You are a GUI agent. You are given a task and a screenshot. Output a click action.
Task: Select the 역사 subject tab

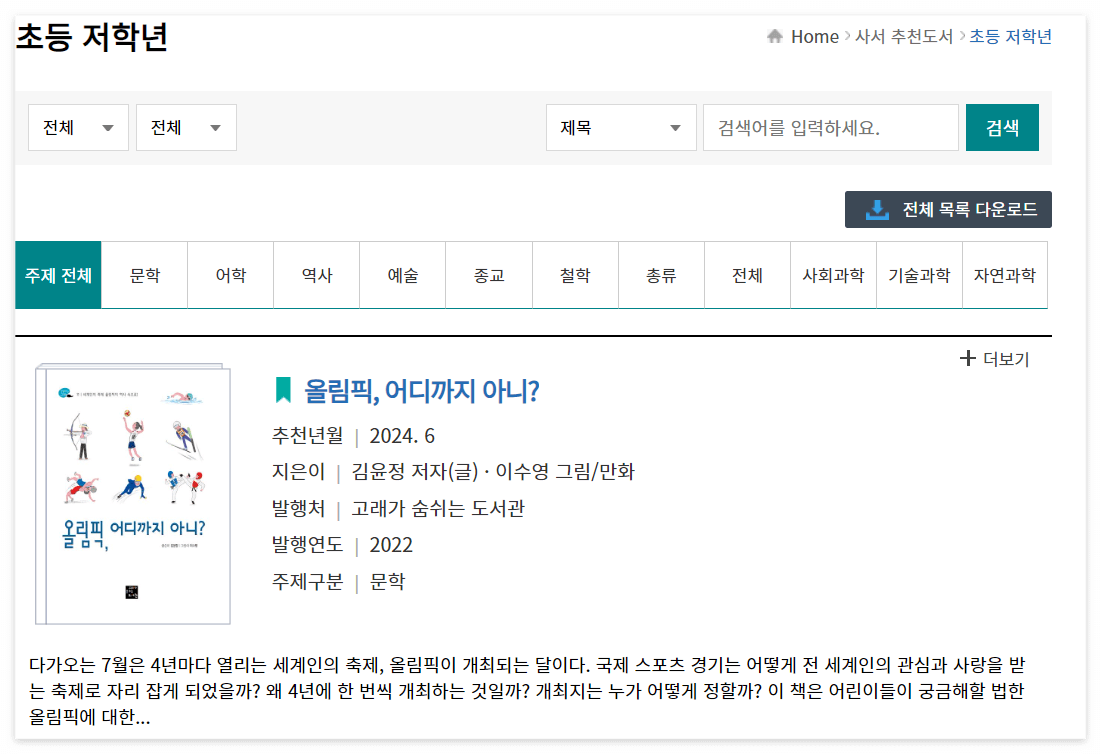pyautogui.click(x=315, y=275)
